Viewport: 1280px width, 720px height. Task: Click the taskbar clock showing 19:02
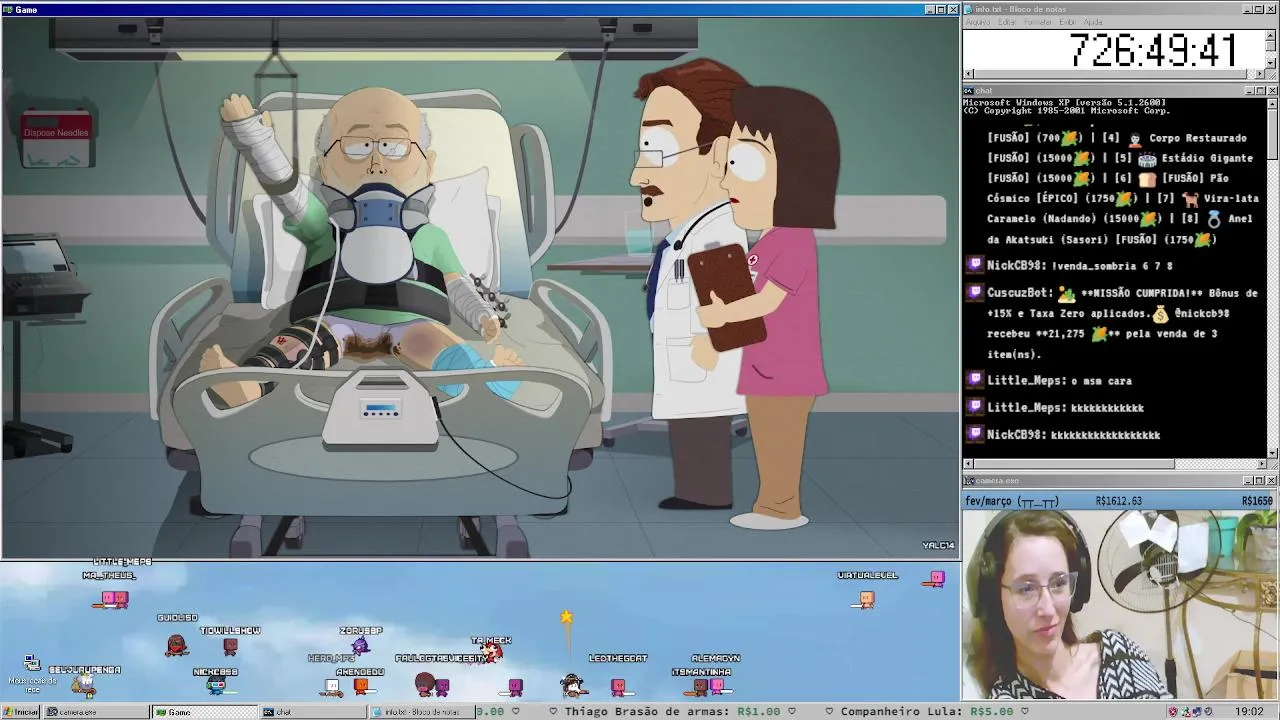1248,712
